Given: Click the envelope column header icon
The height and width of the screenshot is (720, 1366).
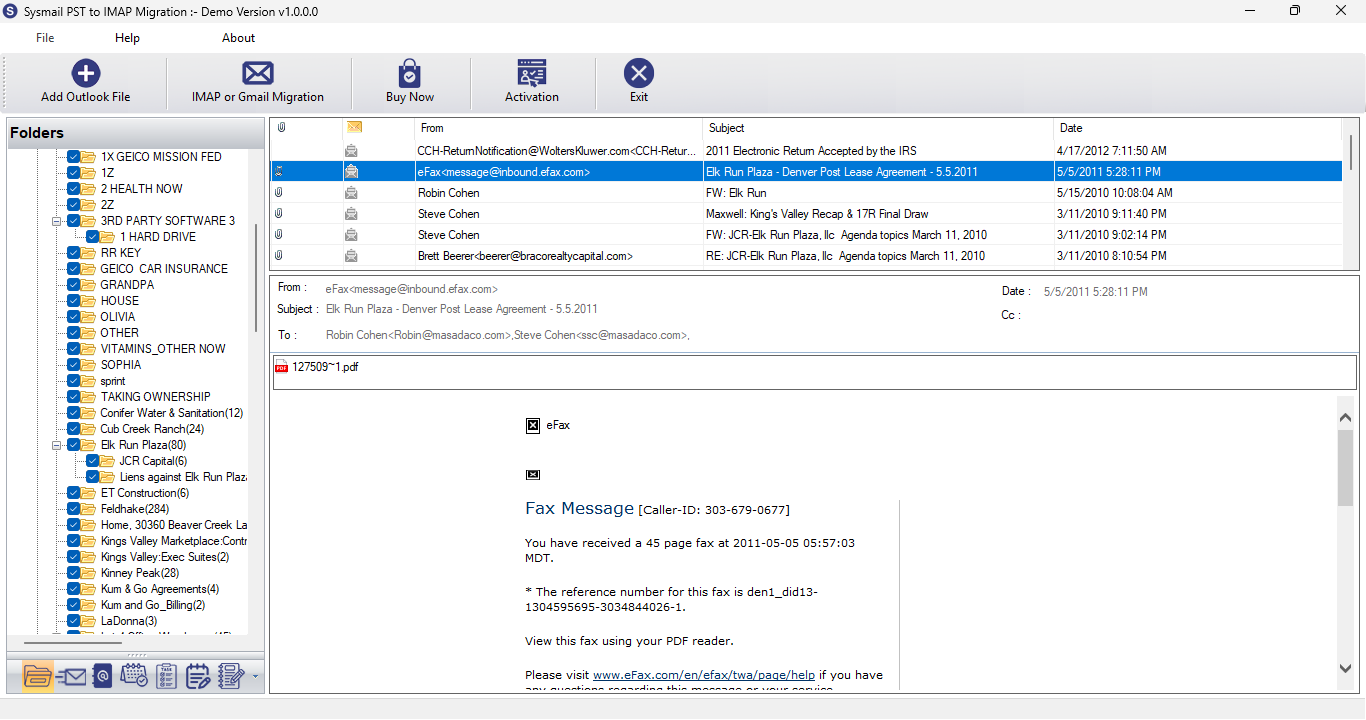Looking at the screenshot, I should [354, 127].
